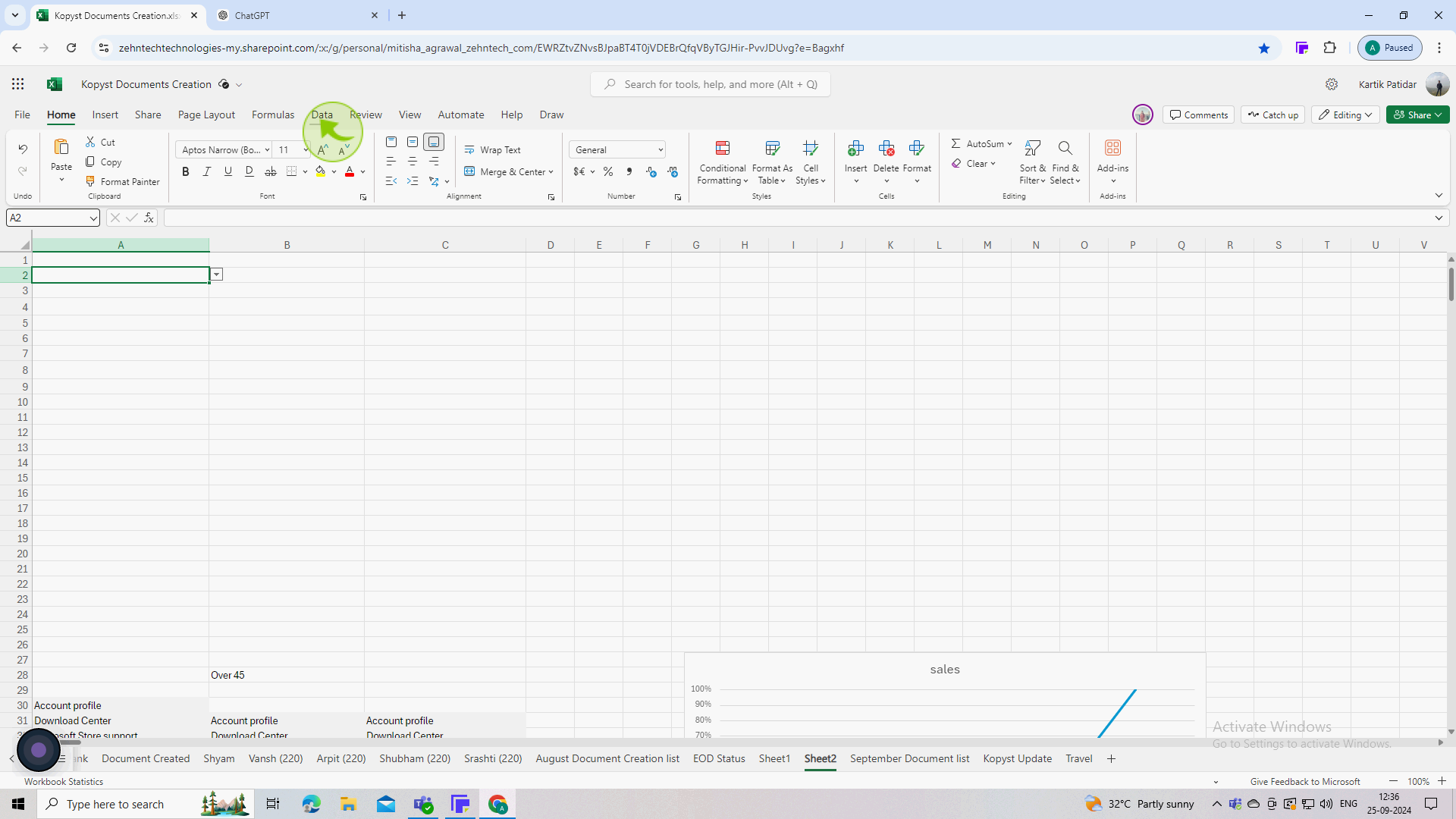Viewport: 1456px width, 819px height.
Task: Expand the Merge & Center dropdown
Action: [x=551, y=172]
